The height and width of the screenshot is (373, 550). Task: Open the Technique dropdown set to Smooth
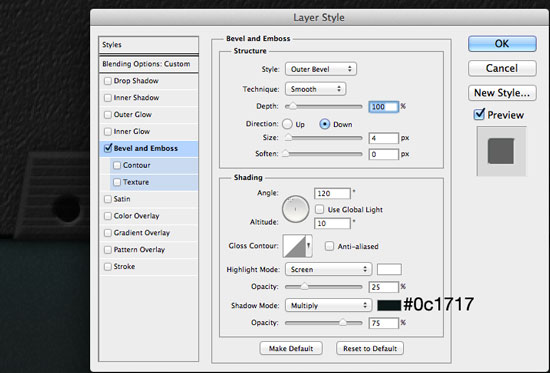(316, 89)
